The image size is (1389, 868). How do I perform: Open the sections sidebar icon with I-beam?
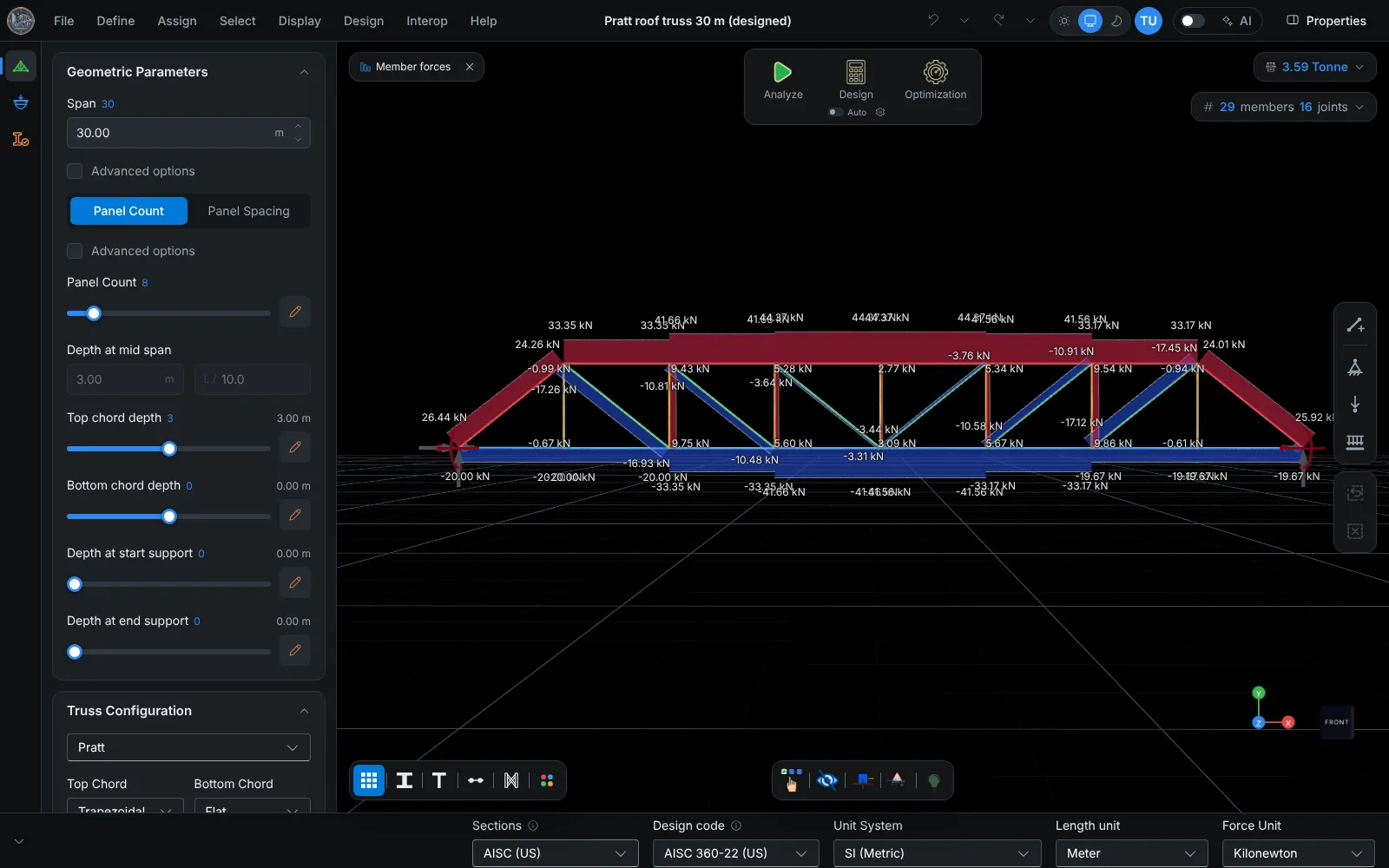(21, 139)
